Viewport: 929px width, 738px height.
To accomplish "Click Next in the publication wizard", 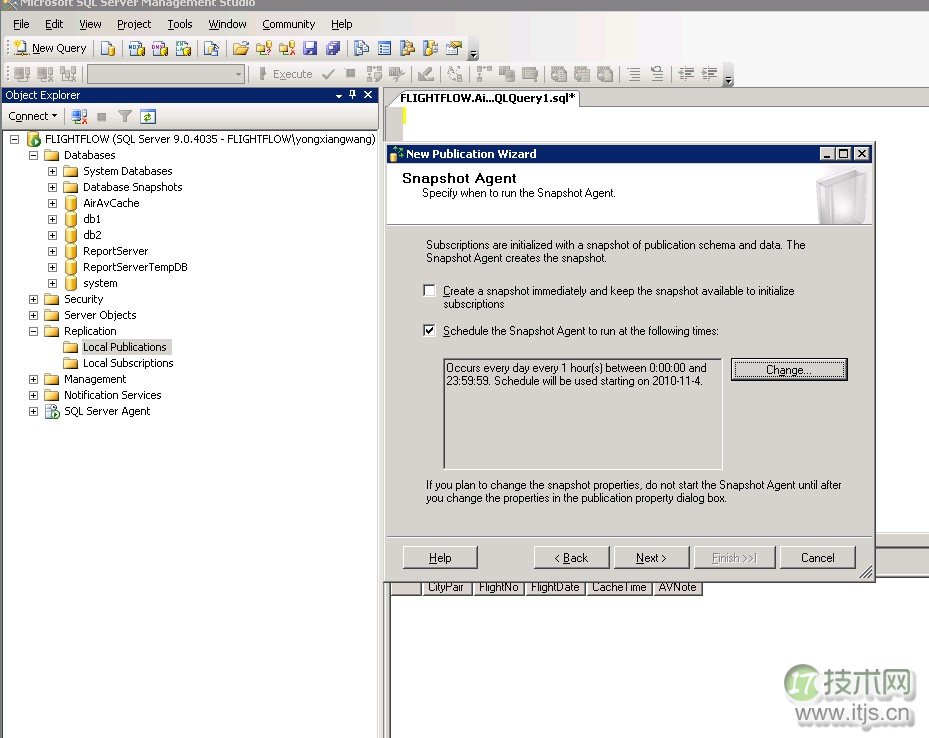I will pyautogui.click(x=651, y=558).
